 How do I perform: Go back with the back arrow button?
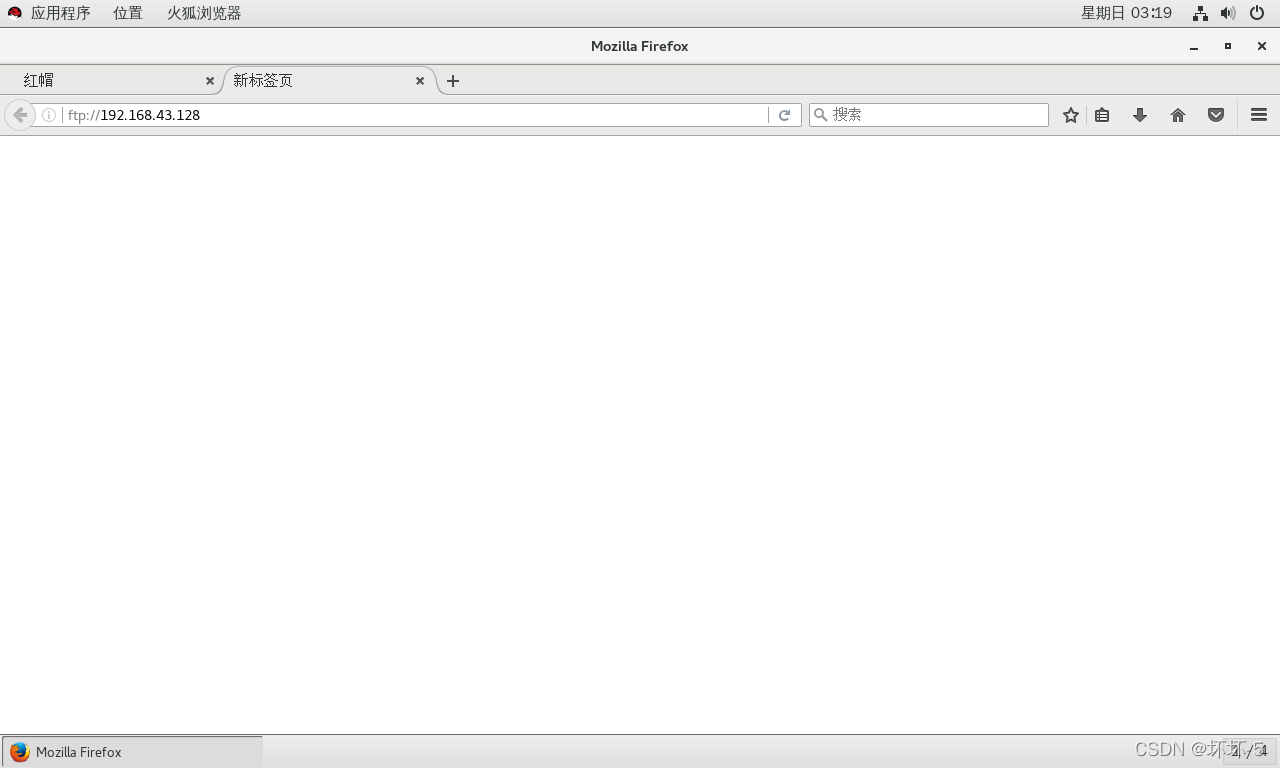point(20,115)
